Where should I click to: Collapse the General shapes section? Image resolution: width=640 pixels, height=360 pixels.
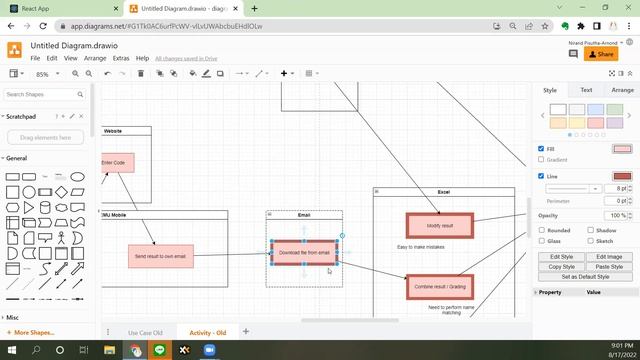point(15,158)
